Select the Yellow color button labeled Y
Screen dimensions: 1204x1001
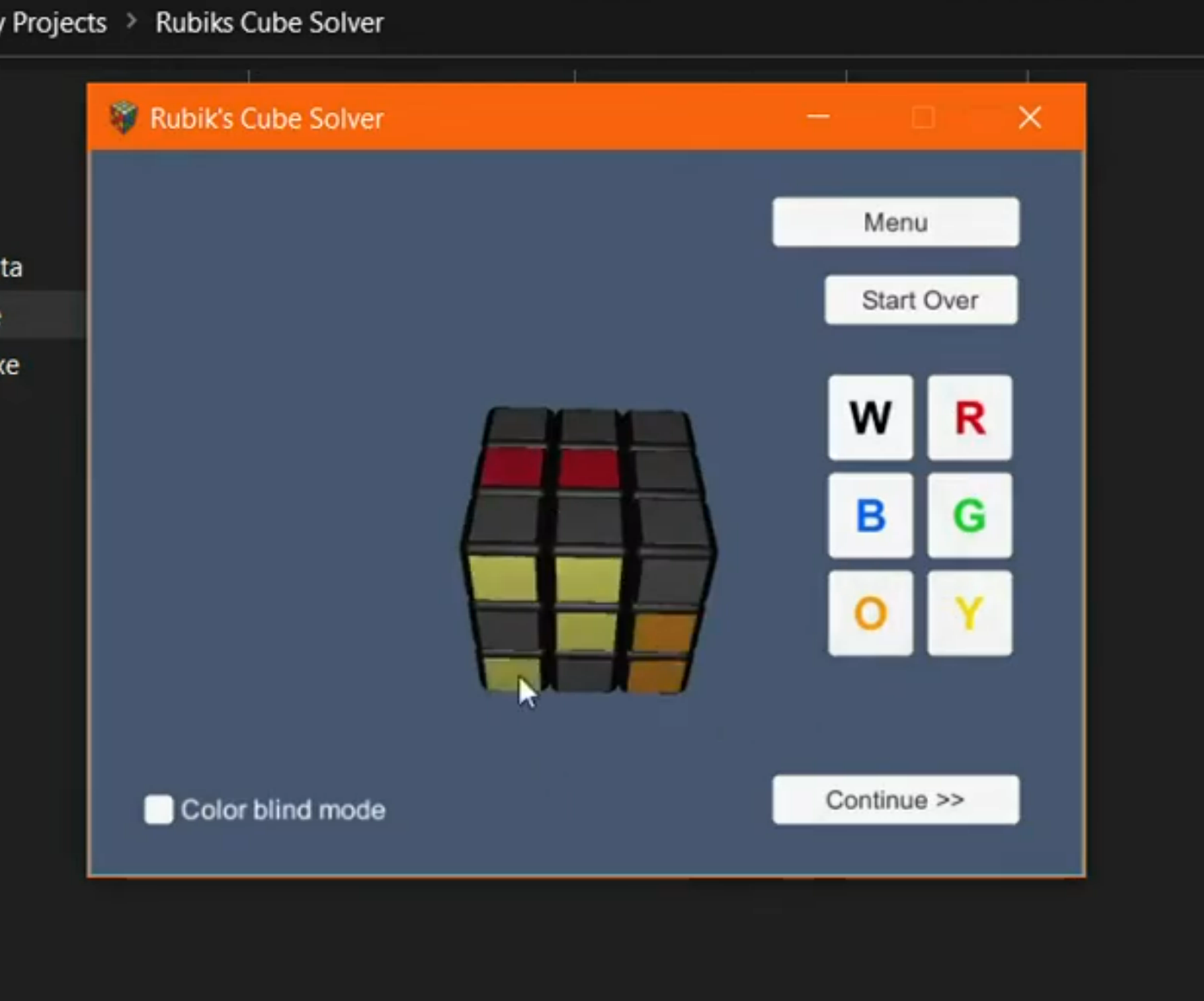tap(969, 614)
